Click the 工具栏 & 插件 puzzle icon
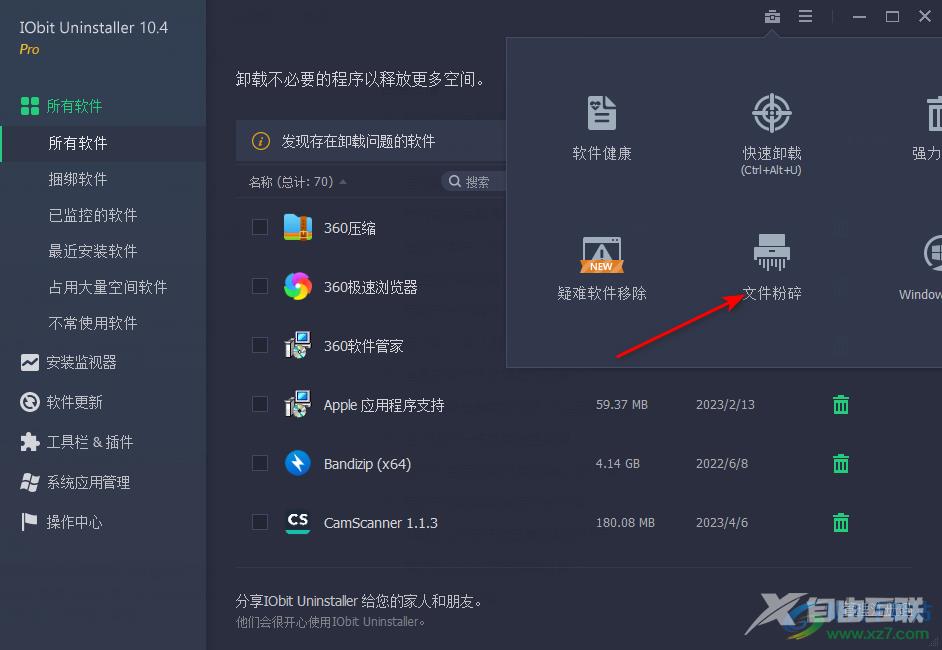This screenshot has width=942, height=650. (29, 442)
